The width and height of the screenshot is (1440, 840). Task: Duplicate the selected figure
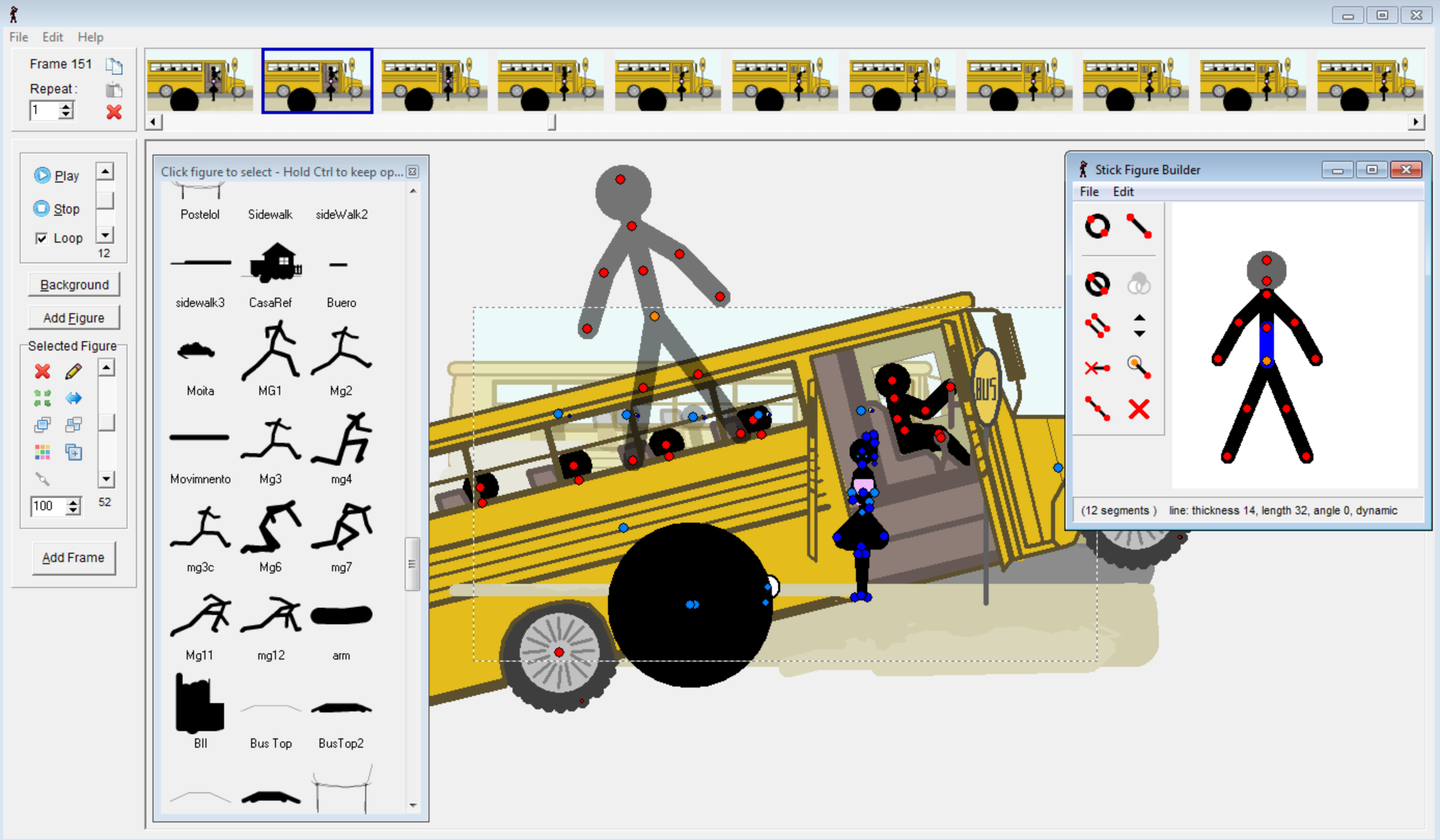pyautogui.click(x=74, y=453)
